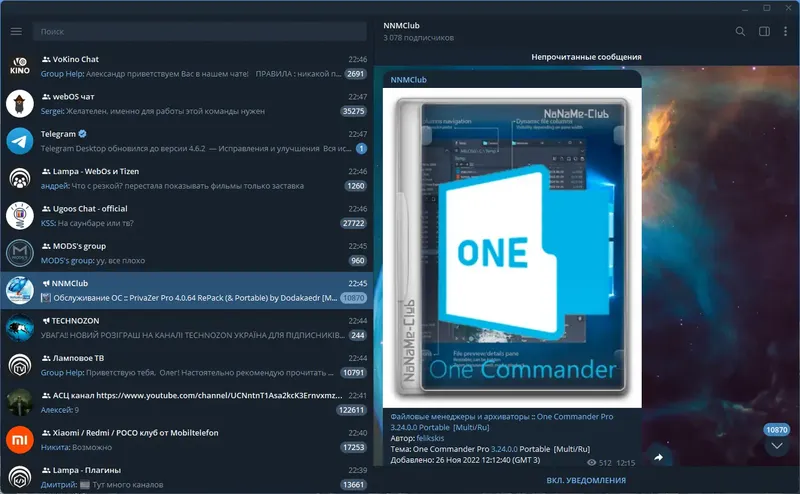Open the VoKino Chat avatar
Screen dimensions: 800x494
click(20, 66)
